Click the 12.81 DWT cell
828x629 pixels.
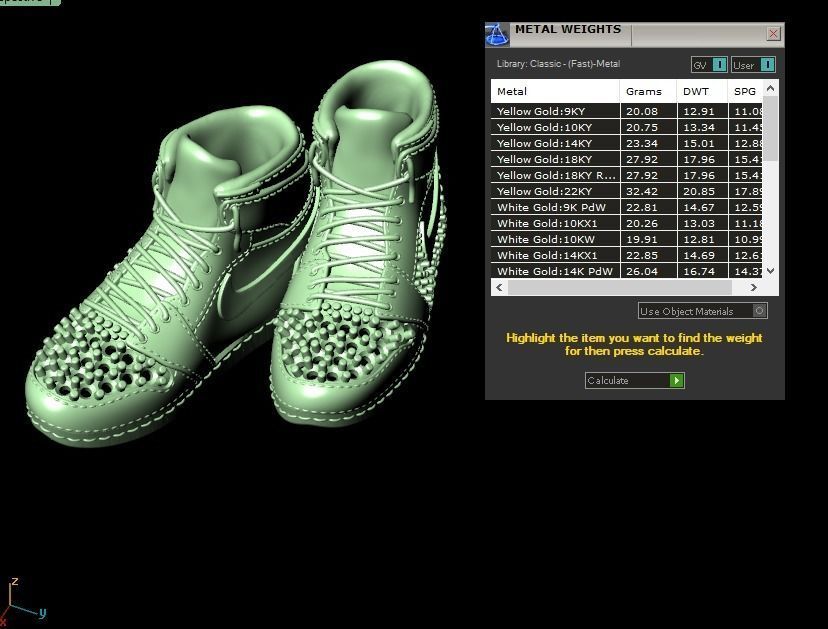pos(702,239)
